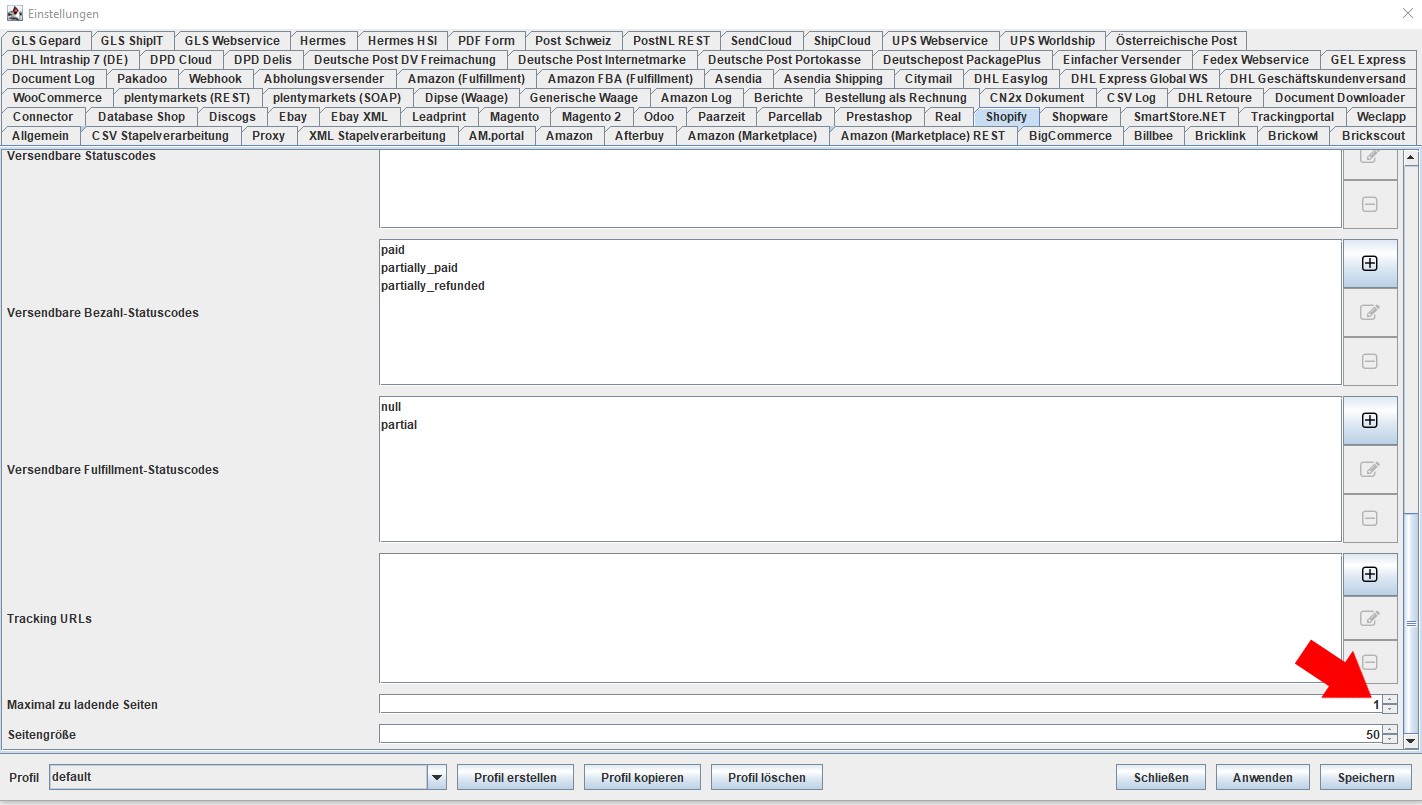
Task: Remove the selected Versendbare Statuscodes entry
Action: coord(1370,204)
